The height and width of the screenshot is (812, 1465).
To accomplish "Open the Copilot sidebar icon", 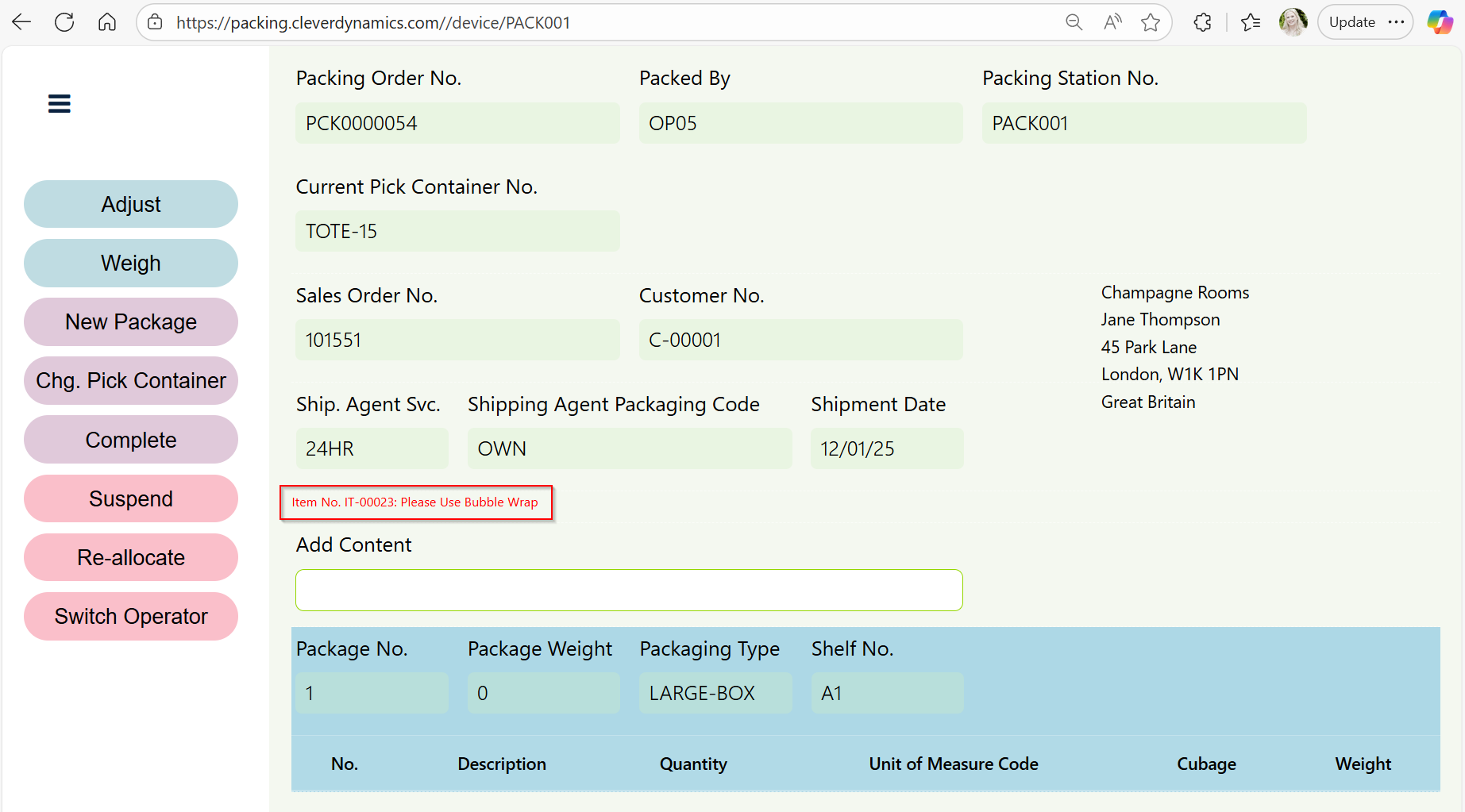I will [x=1440, y=22].
